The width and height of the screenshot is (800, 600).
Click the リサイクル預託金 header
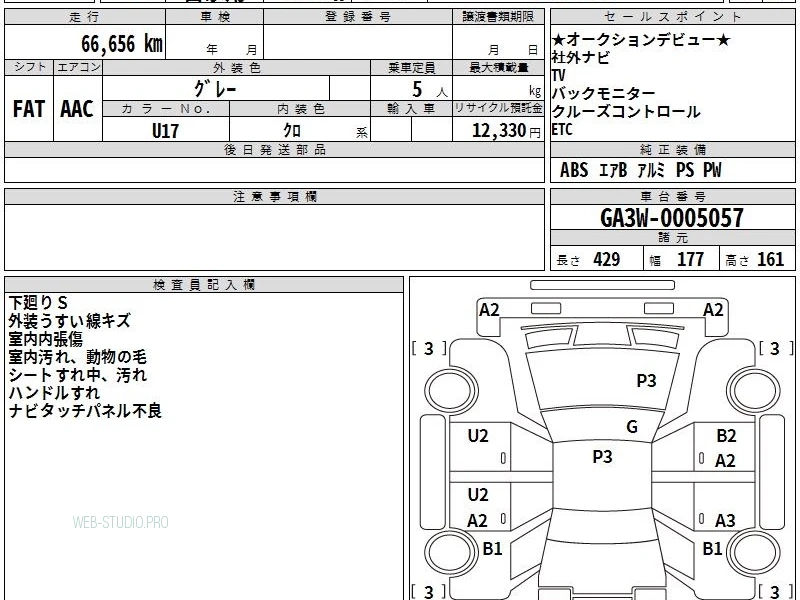[498, 109]
